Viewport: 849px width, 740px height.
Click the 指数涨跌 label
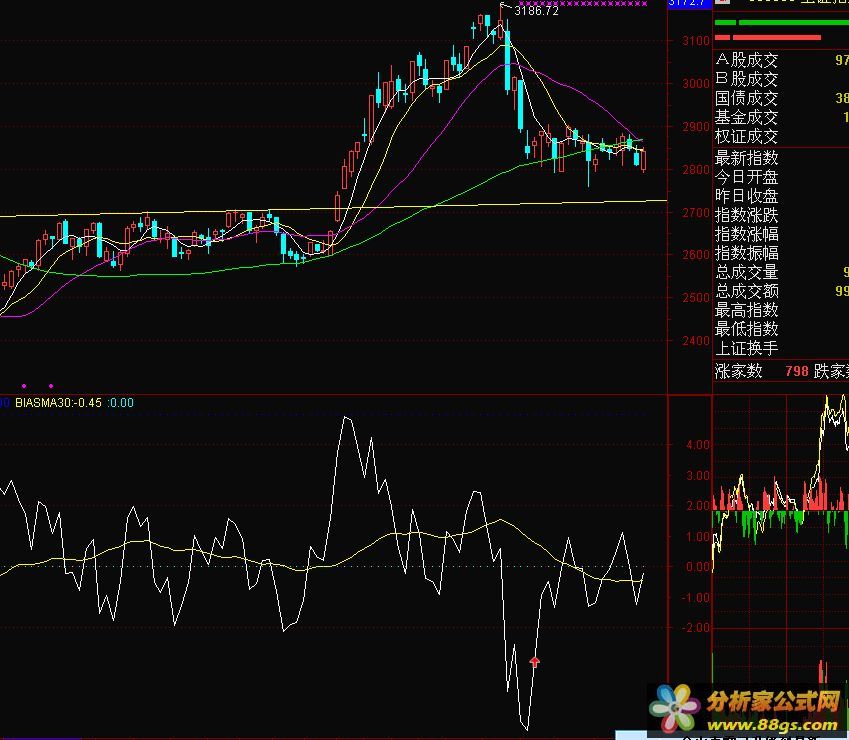click(747, 215)
